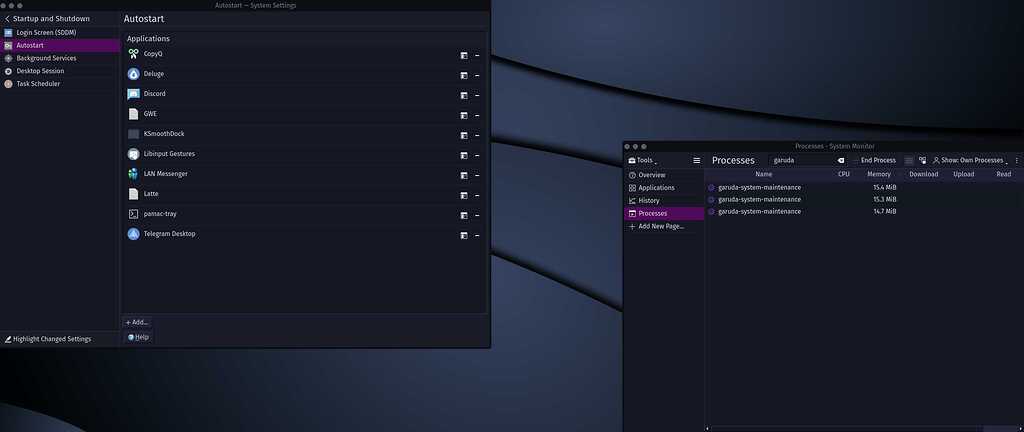This screenshot has height=432, width=1024.
Task: Open the Tools dropdown in System Monitor
Action: point(642,160)
